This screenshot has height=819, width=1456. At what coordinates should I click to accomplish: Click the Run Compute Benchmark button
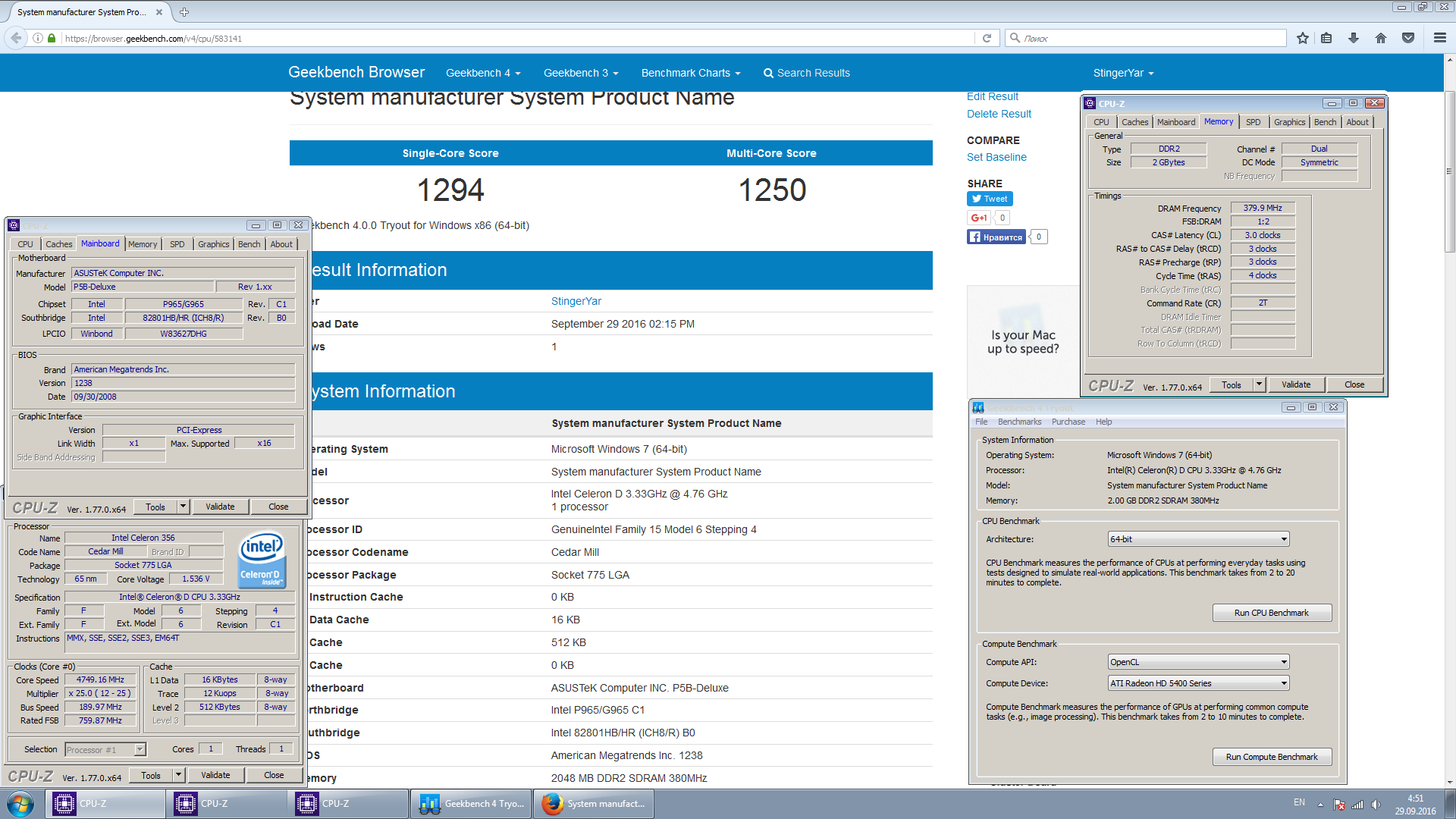(x=1272, y=757)
